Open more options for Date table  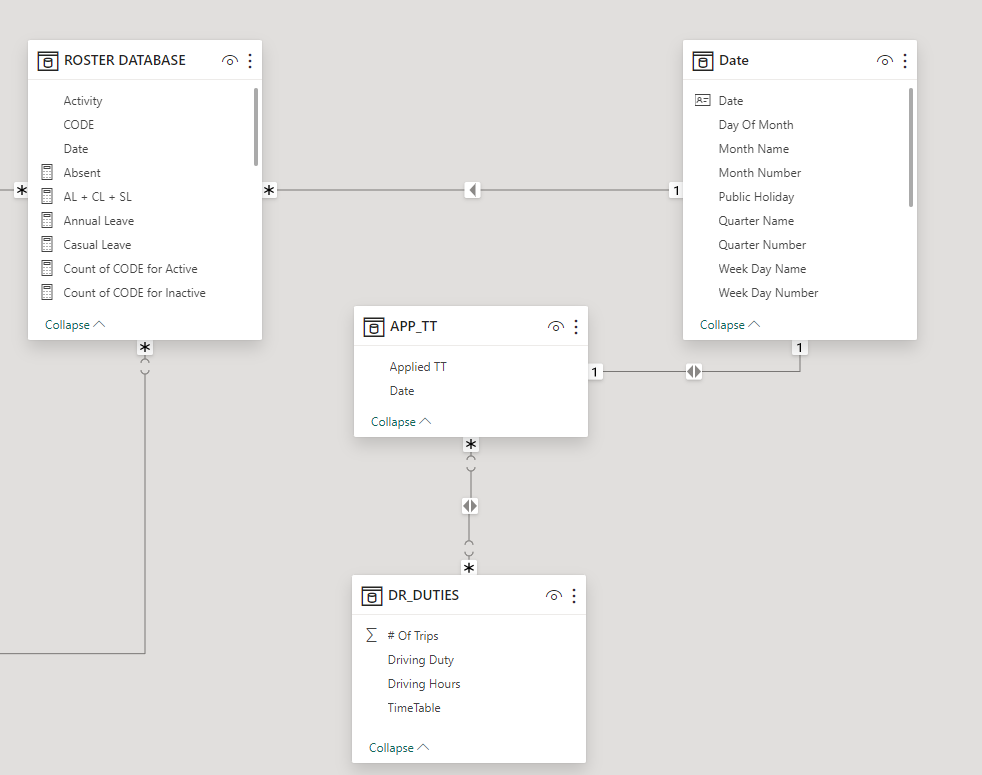905,61
